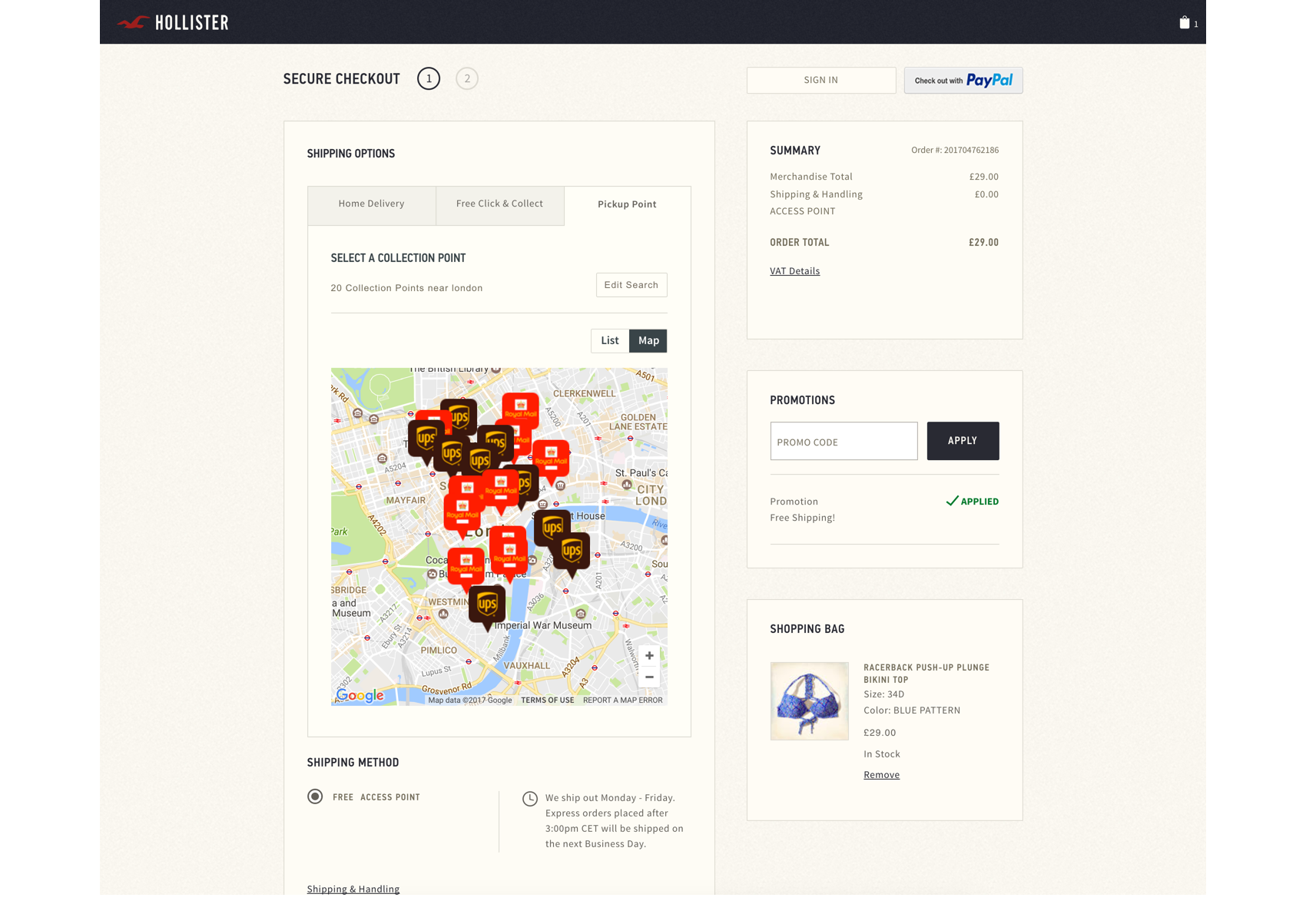Click the Order # 201704762186 text

[955, 151]
